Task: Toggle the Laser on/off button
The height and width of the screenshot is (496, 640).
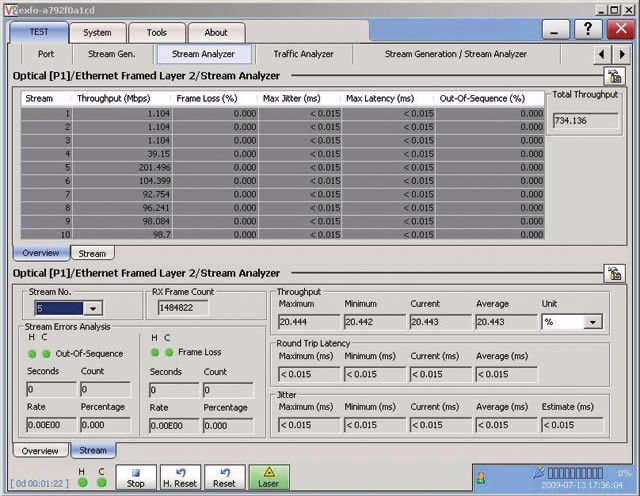Action: 267,476
